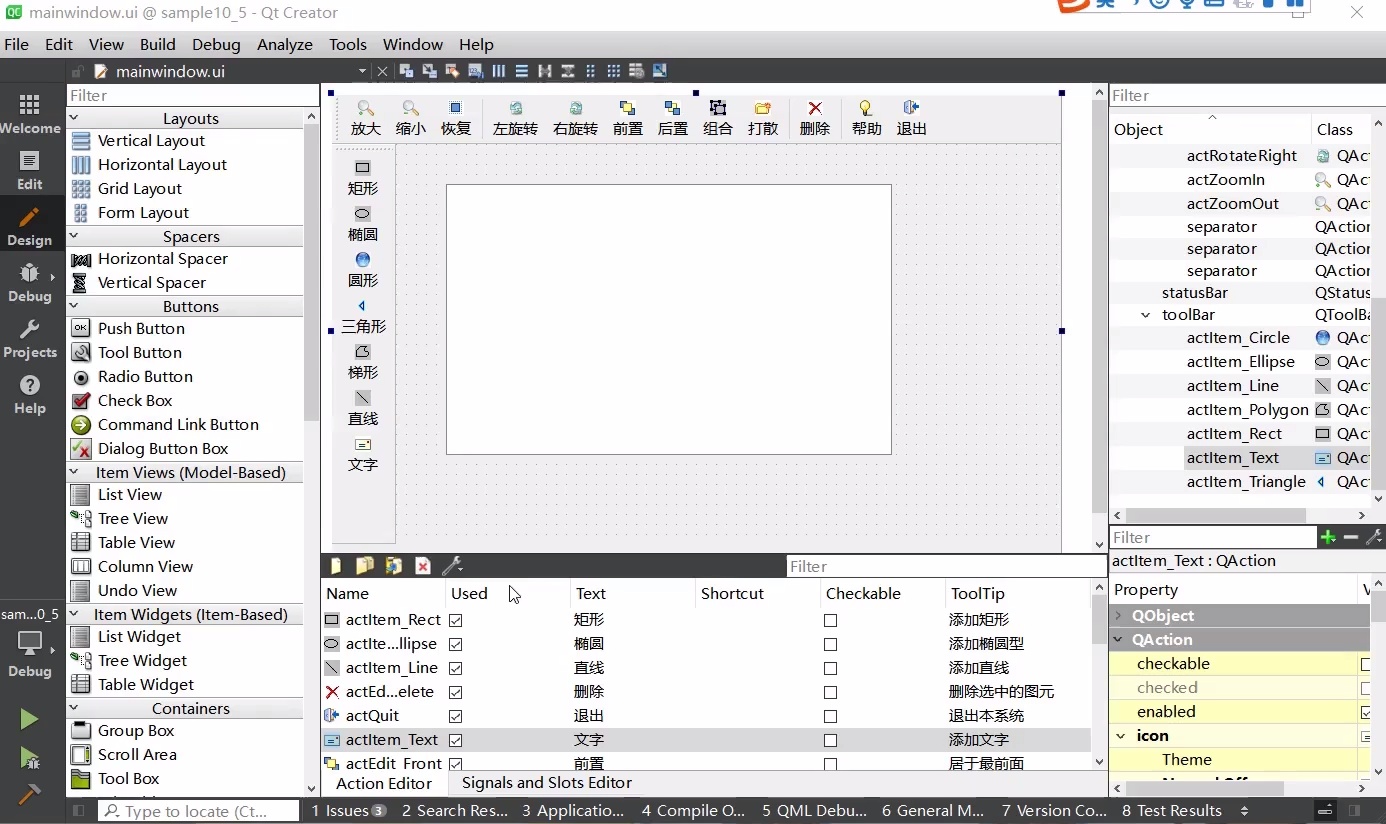The width and height of the screenshot is (1386, 824).
Task: Select the 梯形 trapezoid tool in side toolbar
Action: point(363,361)
